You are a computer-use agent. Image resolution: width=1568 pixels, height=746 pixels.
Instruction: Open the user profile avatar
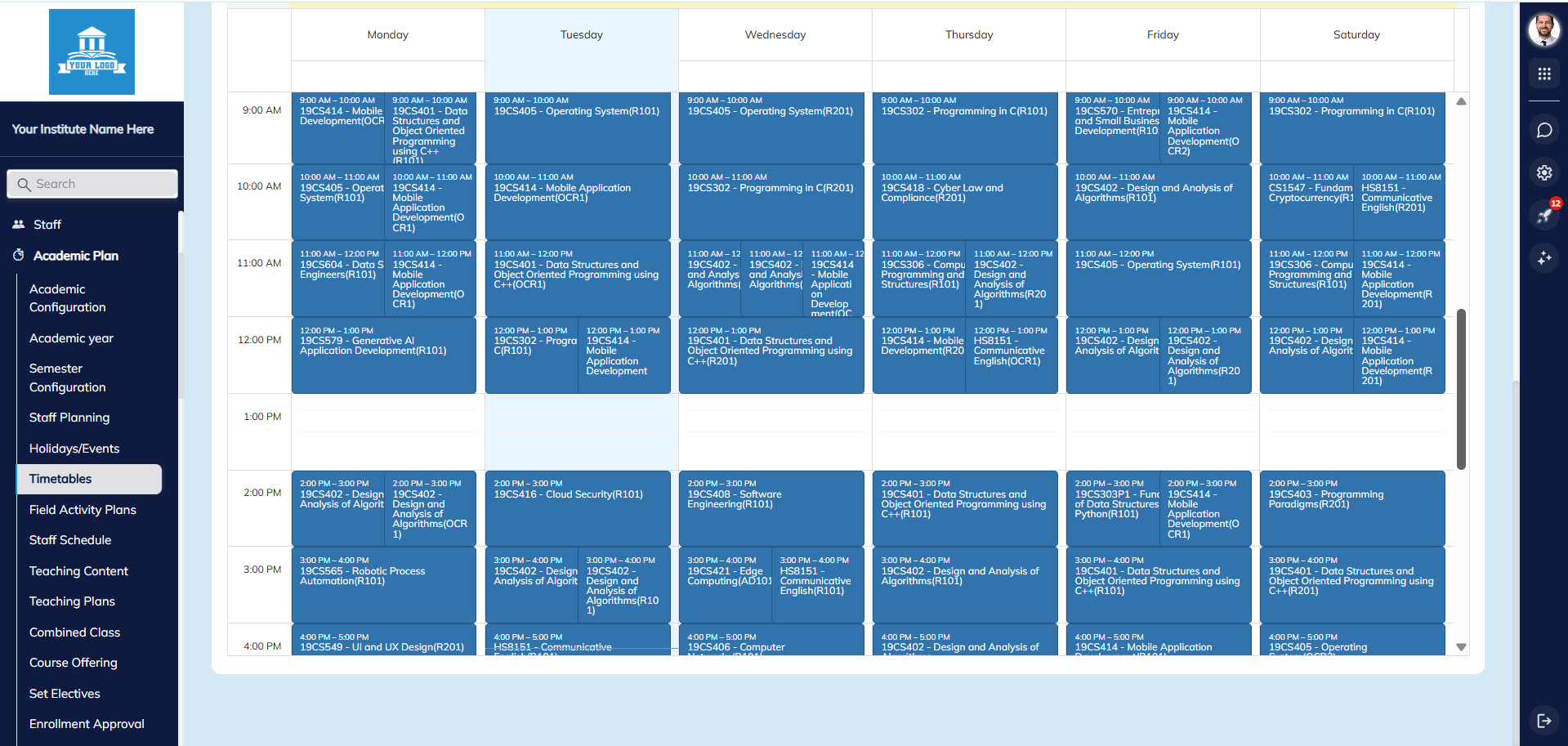(1543, 30)
